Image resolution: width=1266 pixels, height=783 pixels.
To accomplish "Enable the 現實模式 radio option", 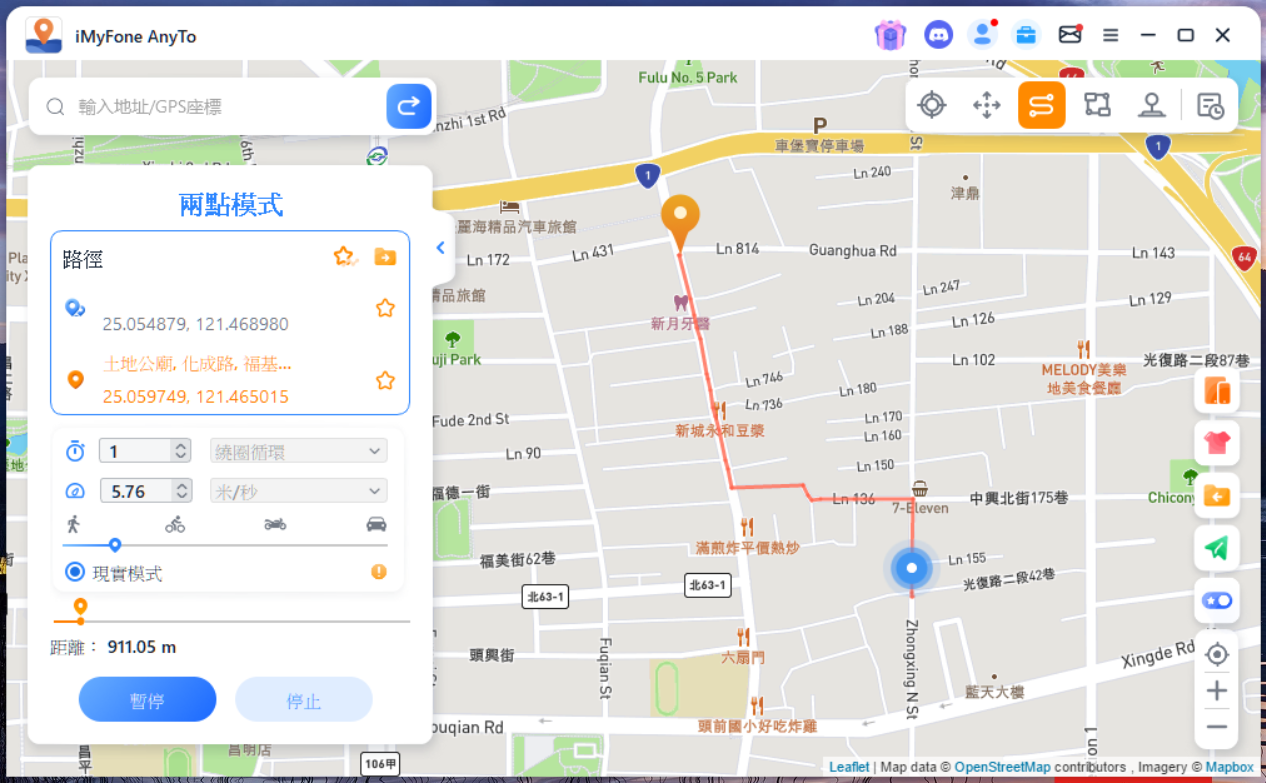I will [x=75, y=572].
